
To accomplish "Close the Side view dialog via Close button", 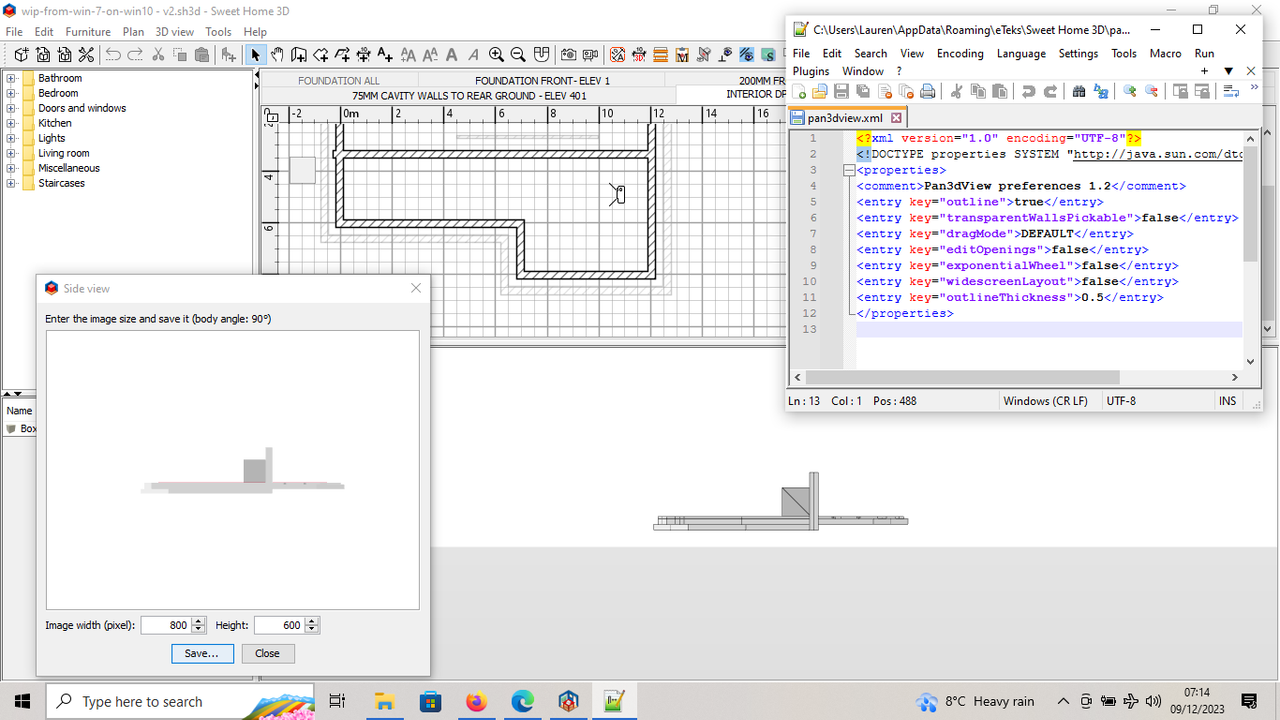I will 267,653.
